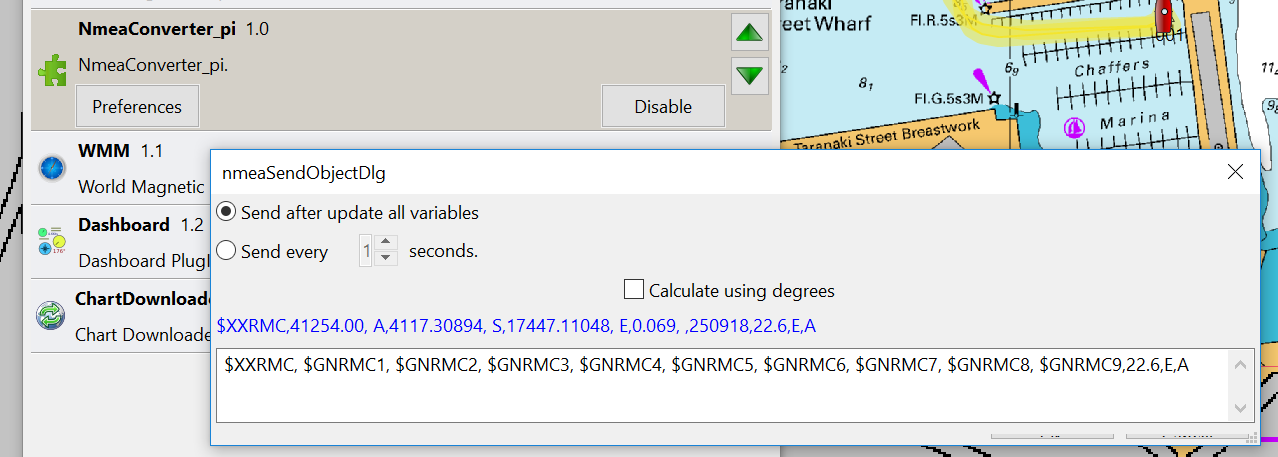Move plugin up with green up arrow
1278x457 pixels.
pyautogui.click(x=749, y=32)
